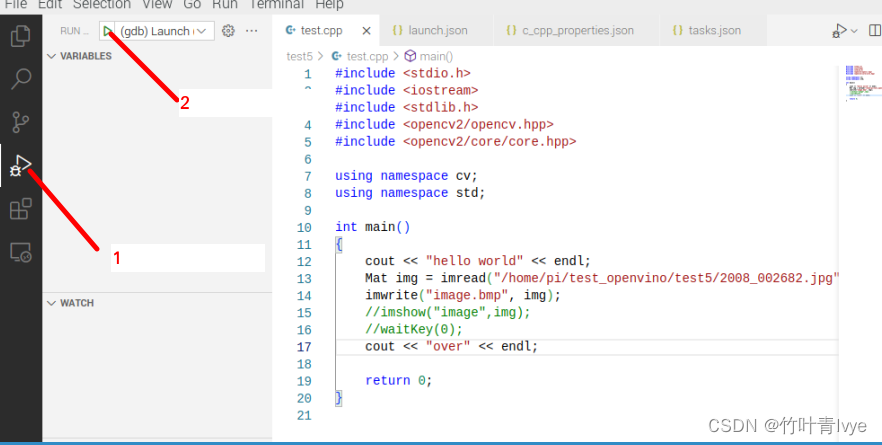Open the Edit menu

tap(50, 5)
